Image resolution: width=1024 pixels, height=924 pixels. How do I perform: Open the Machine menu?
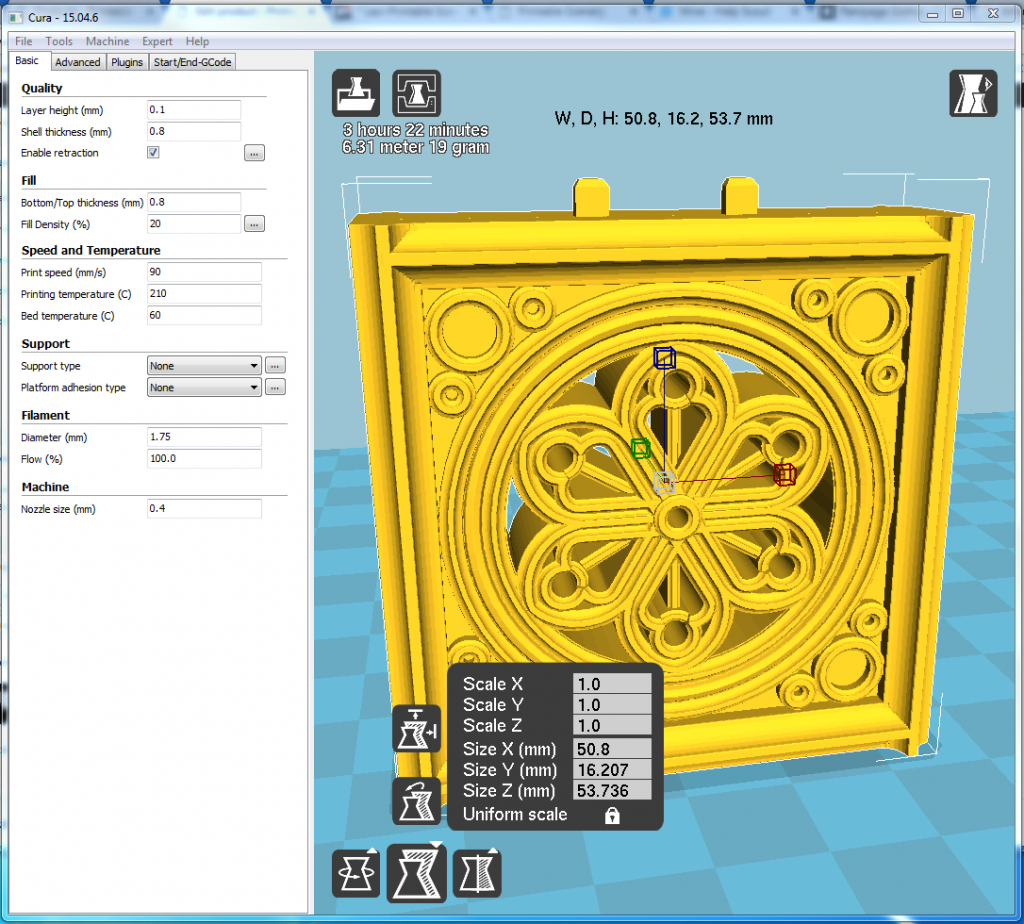coord(107,41)
